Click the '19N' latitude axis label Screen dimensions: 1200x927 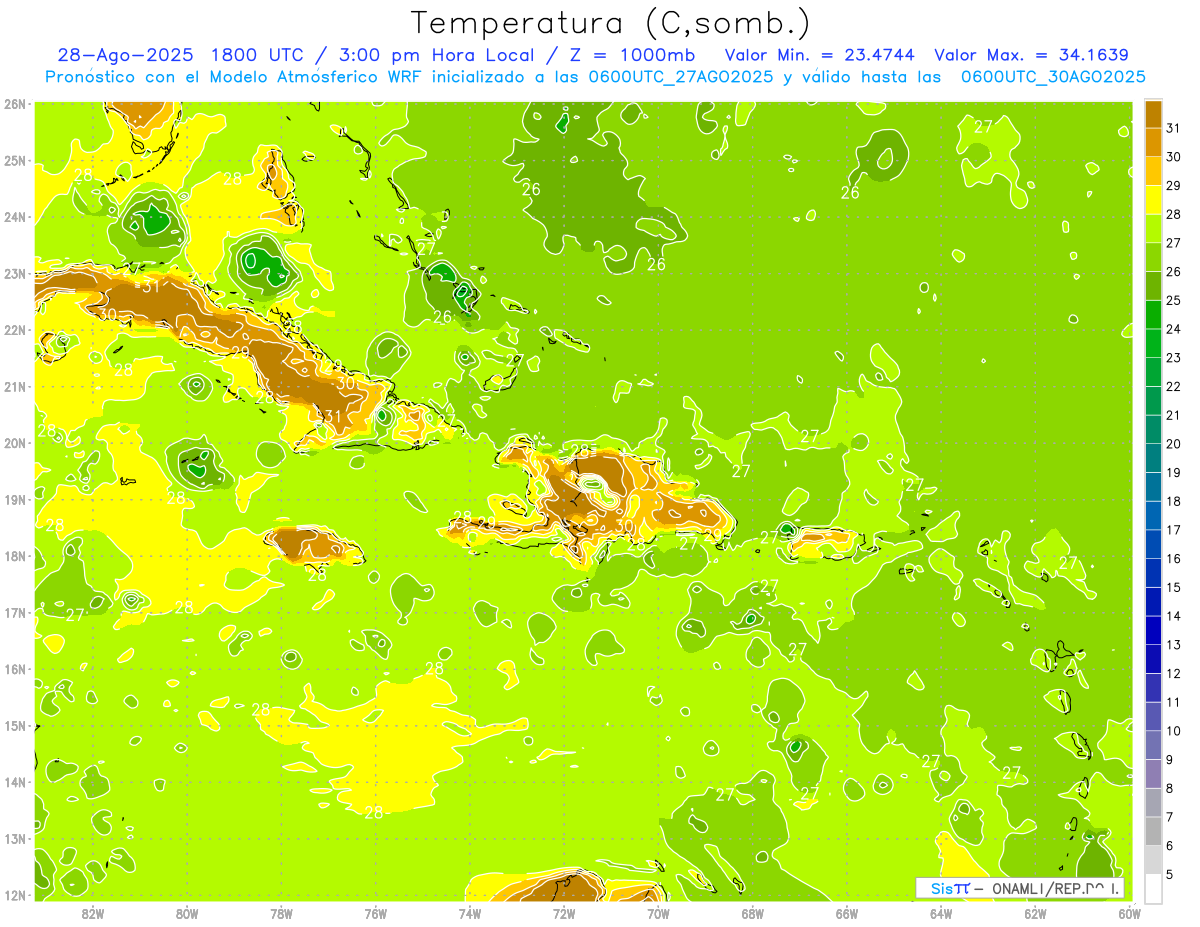15,499
